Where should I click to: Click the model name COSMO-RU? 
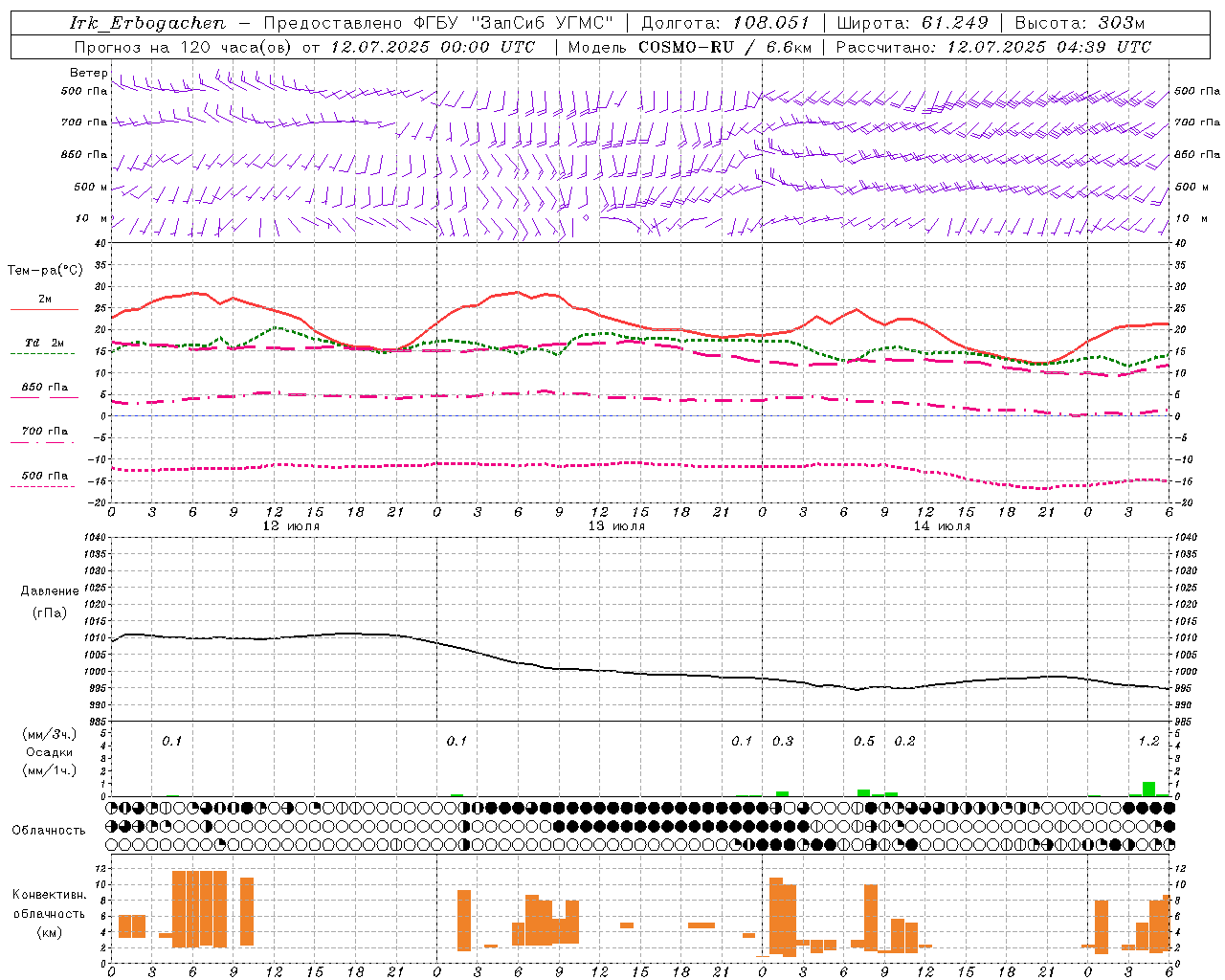pos(685,47)
